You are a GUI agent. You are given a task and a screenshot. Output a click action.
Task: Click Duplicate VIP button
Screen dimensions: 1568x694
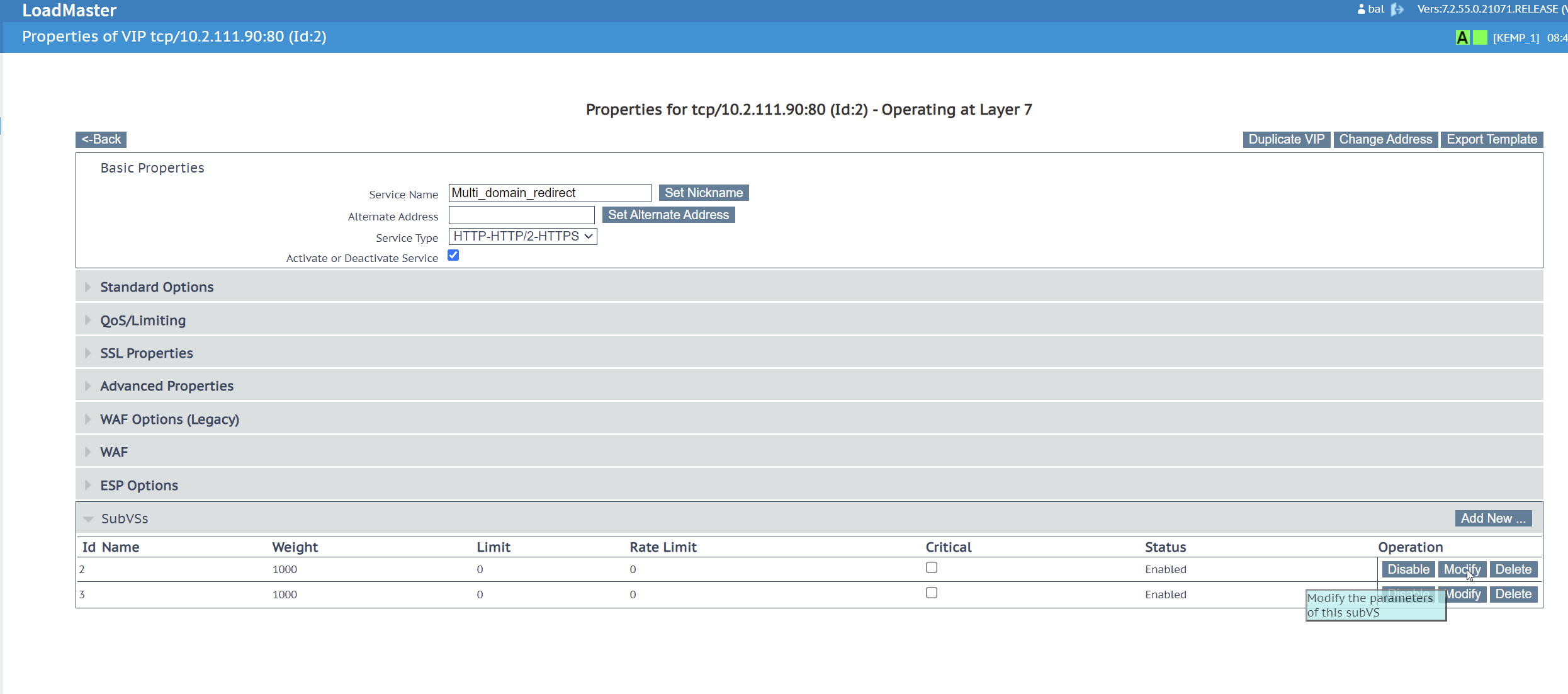click(x=1286, y=139)
